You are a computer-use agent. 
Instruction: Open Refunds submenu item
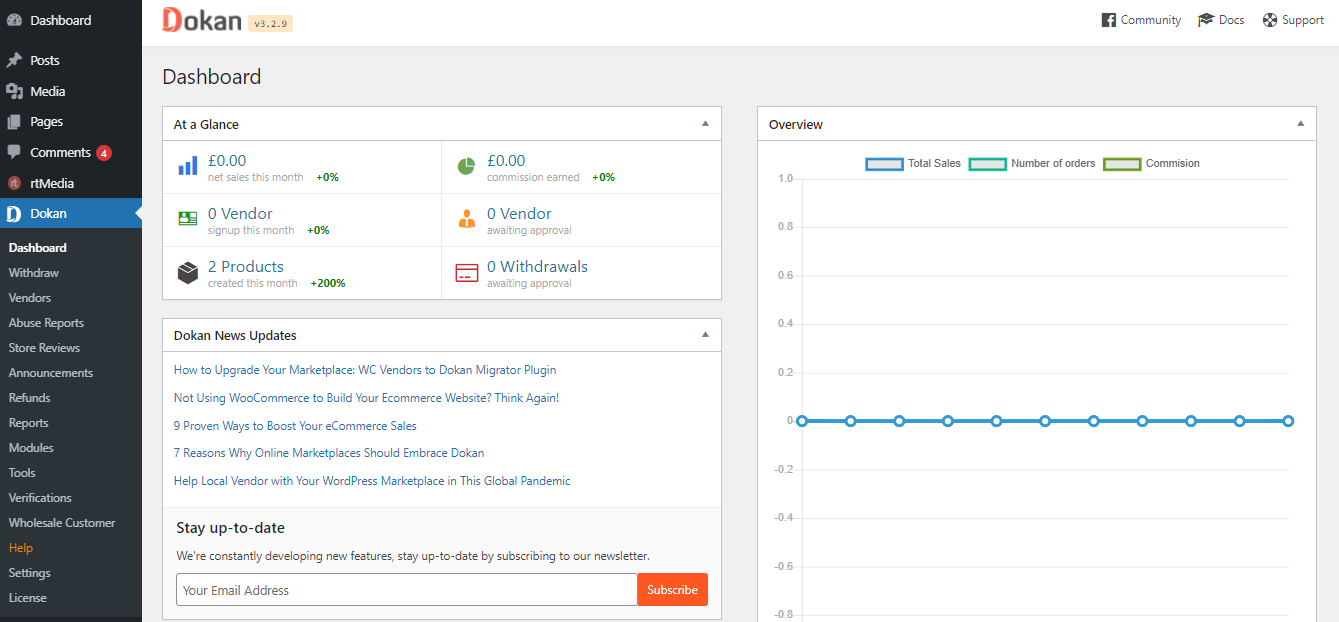point(29,398)
